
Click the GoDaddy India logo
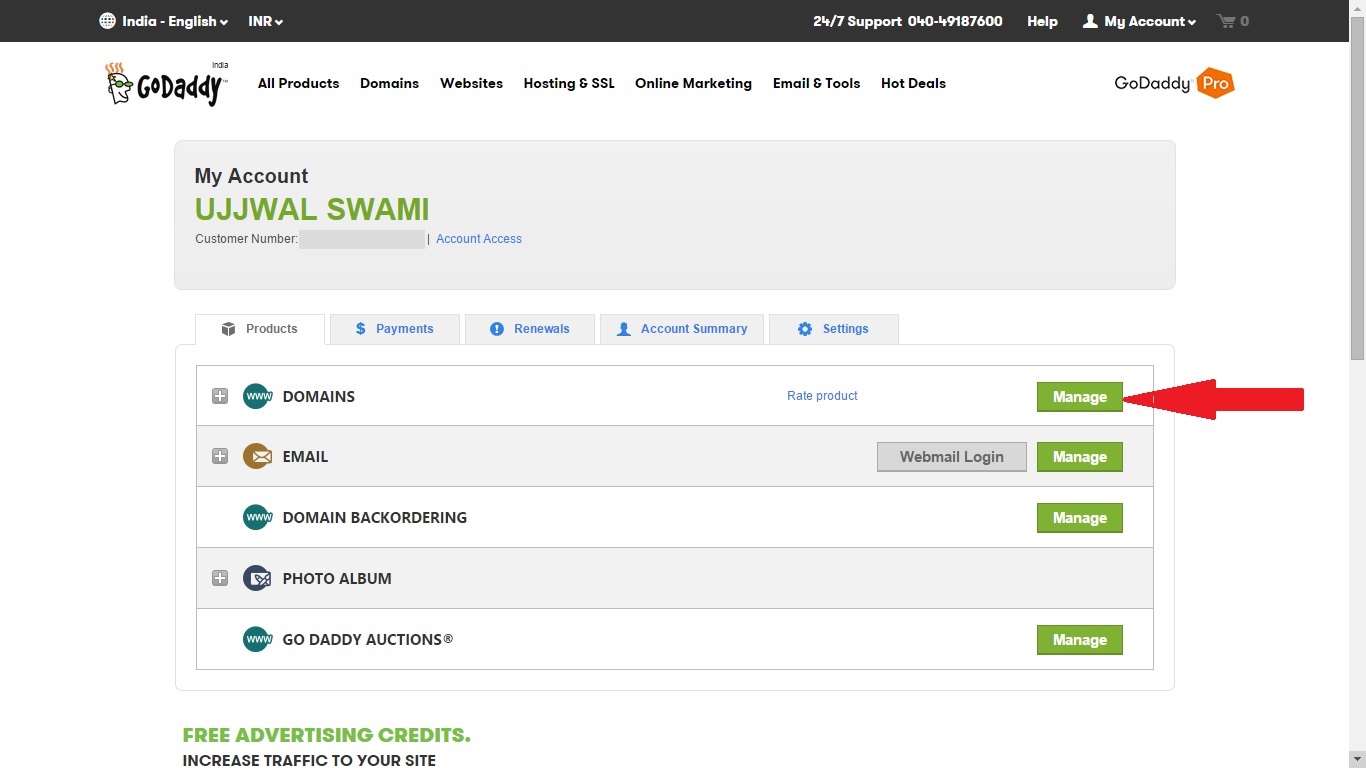(x=166, y=84)
